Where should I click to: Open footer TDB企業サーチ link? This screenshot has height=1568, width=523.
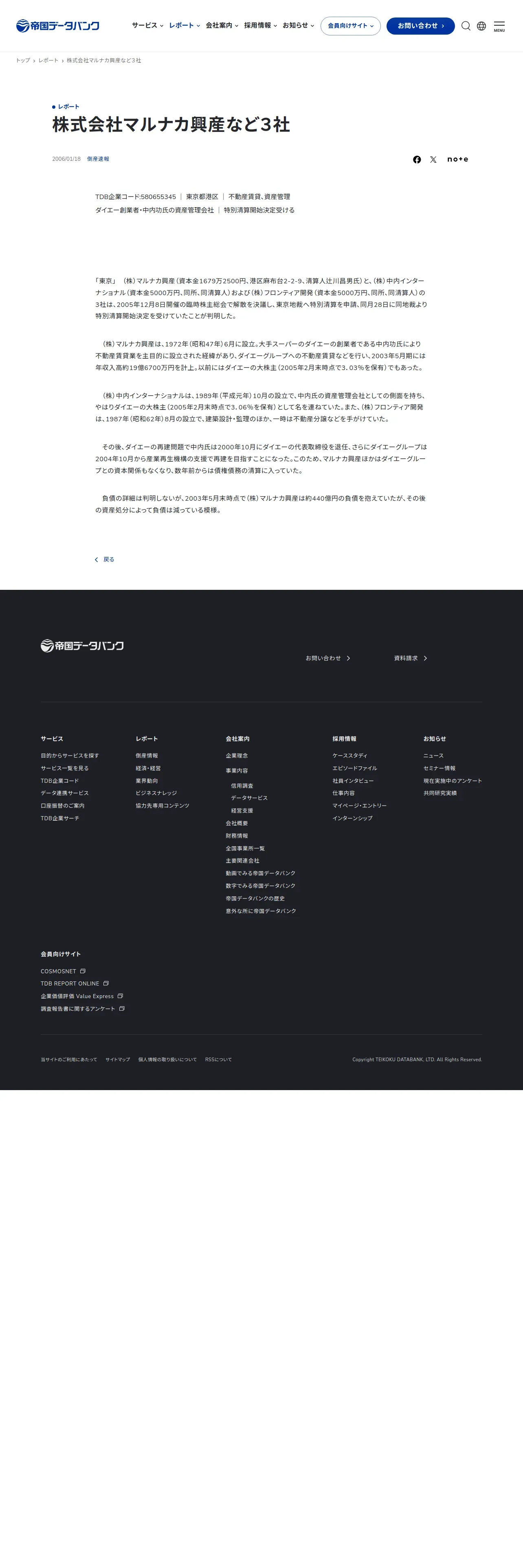tap(59, 818)
